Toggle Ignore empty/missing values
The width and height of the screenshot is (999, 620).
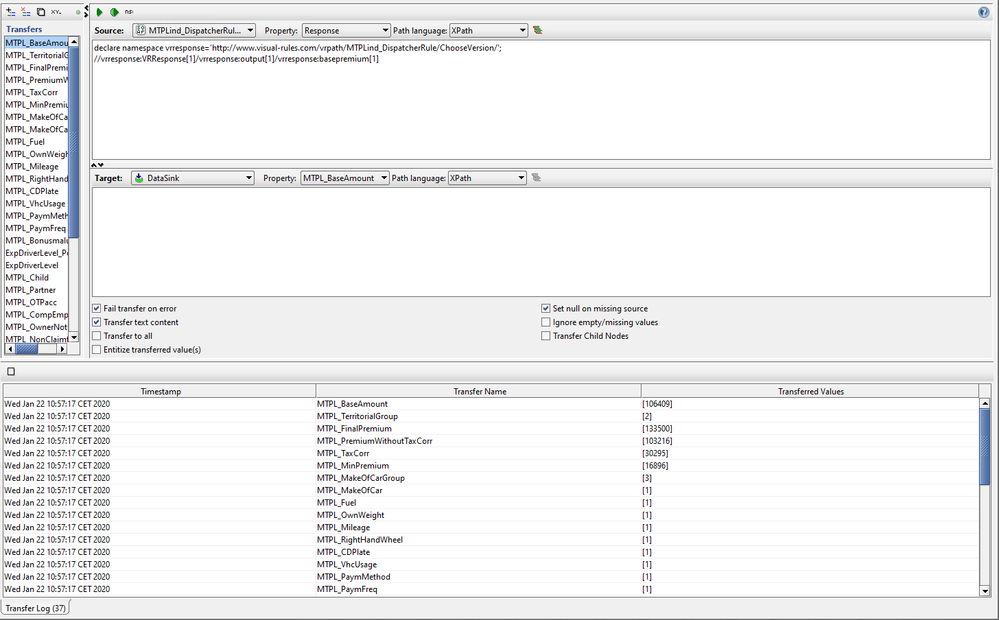pos(546,322)
